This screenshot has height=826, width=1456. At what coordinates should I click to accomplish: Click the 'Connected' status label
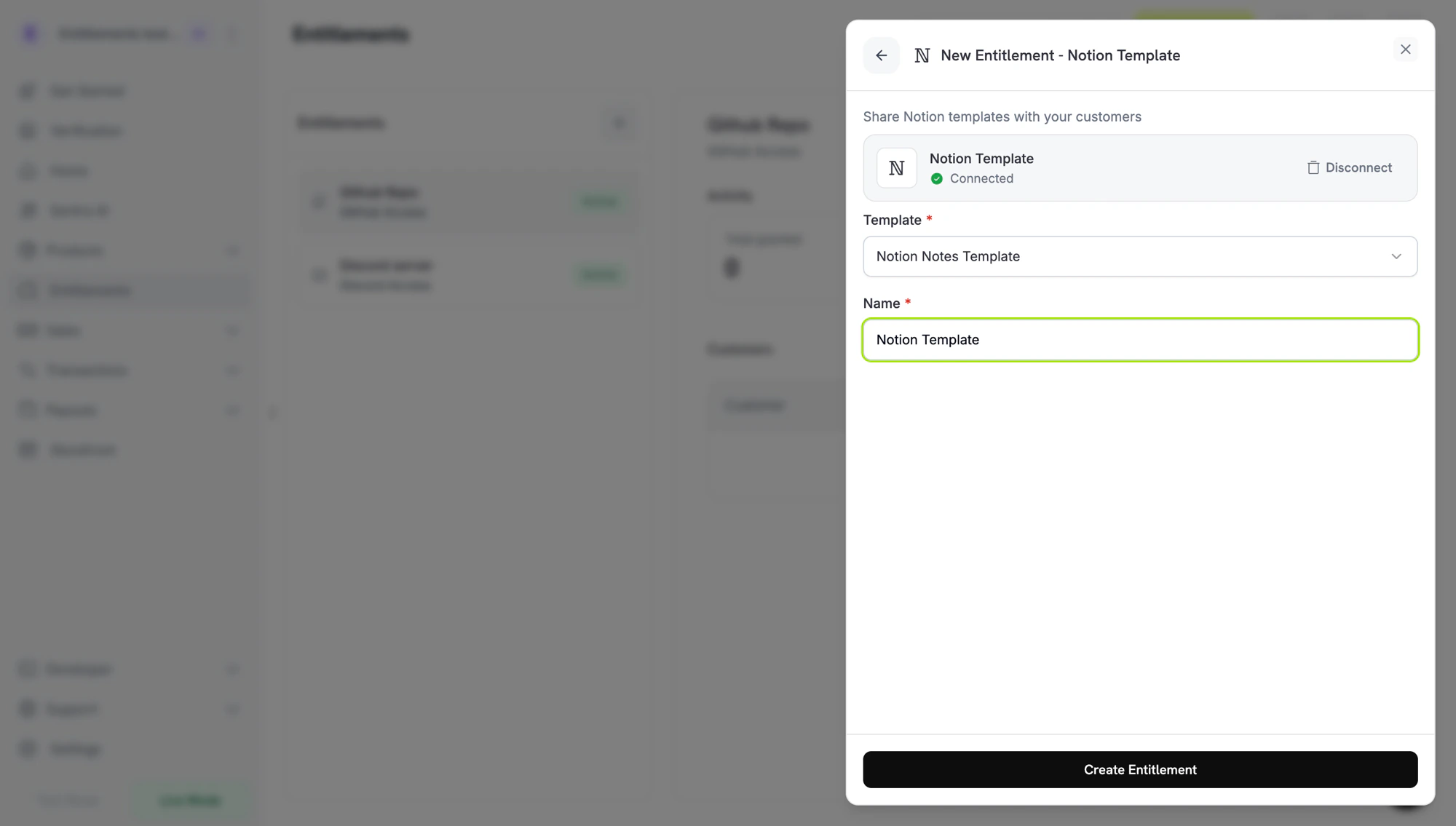(x=981, y=179)
